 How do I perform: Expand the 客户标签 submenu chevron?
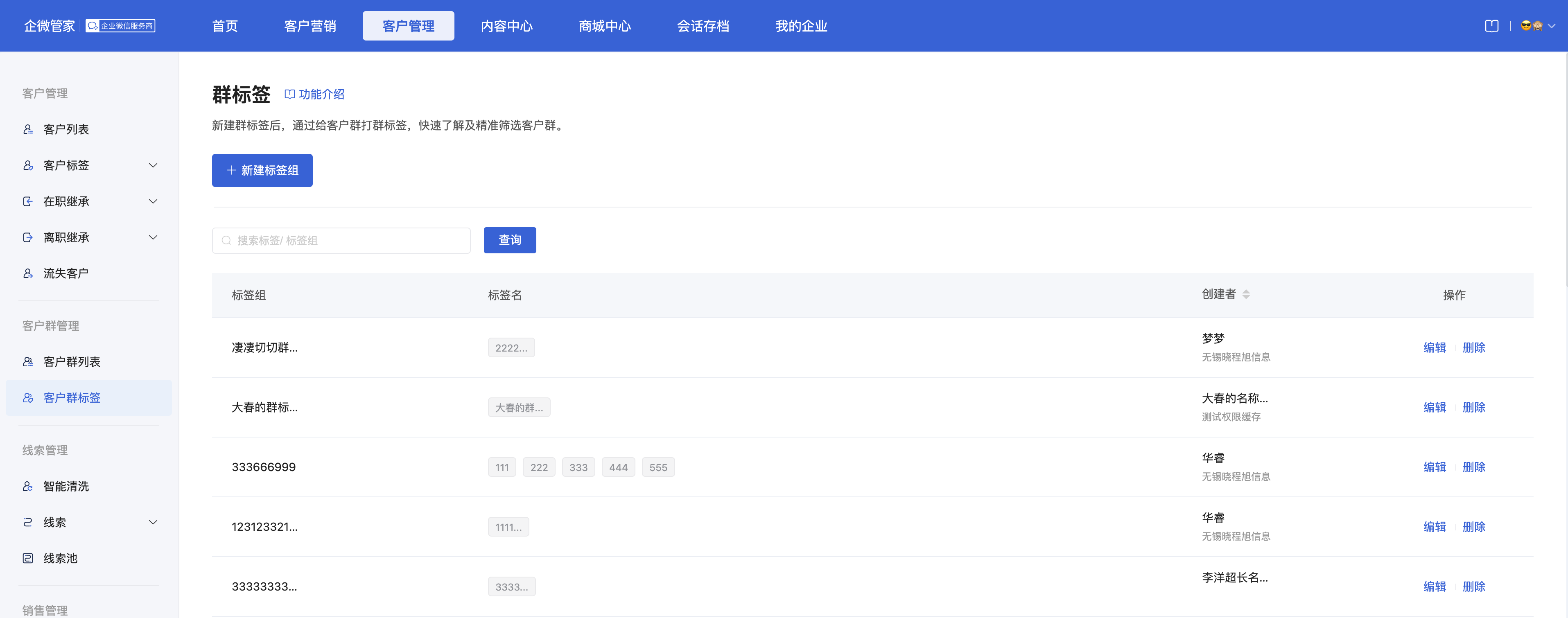point(154,165)
